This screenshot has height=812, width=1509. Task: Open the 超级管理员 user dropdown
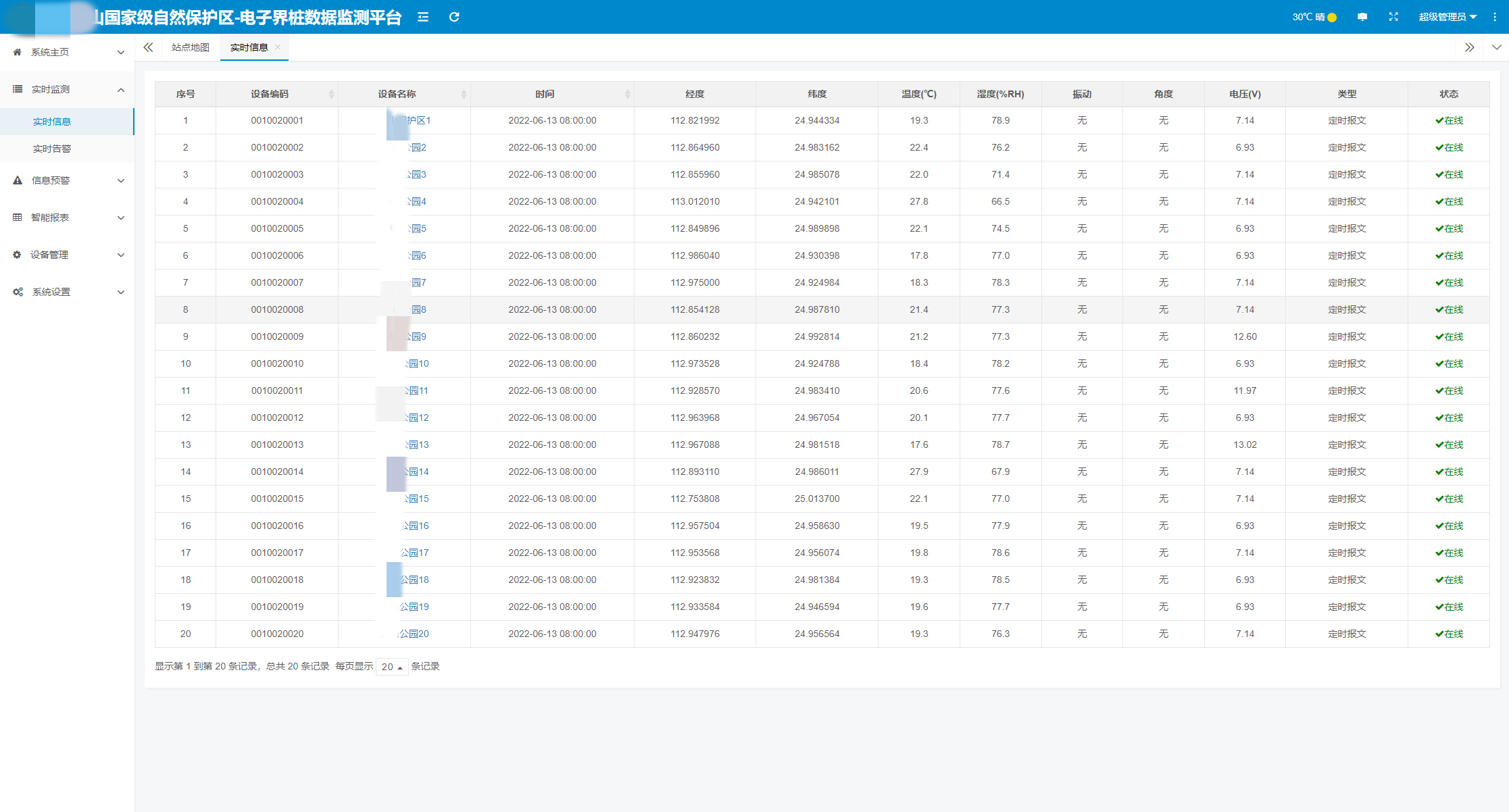(x=1447, y=17)
